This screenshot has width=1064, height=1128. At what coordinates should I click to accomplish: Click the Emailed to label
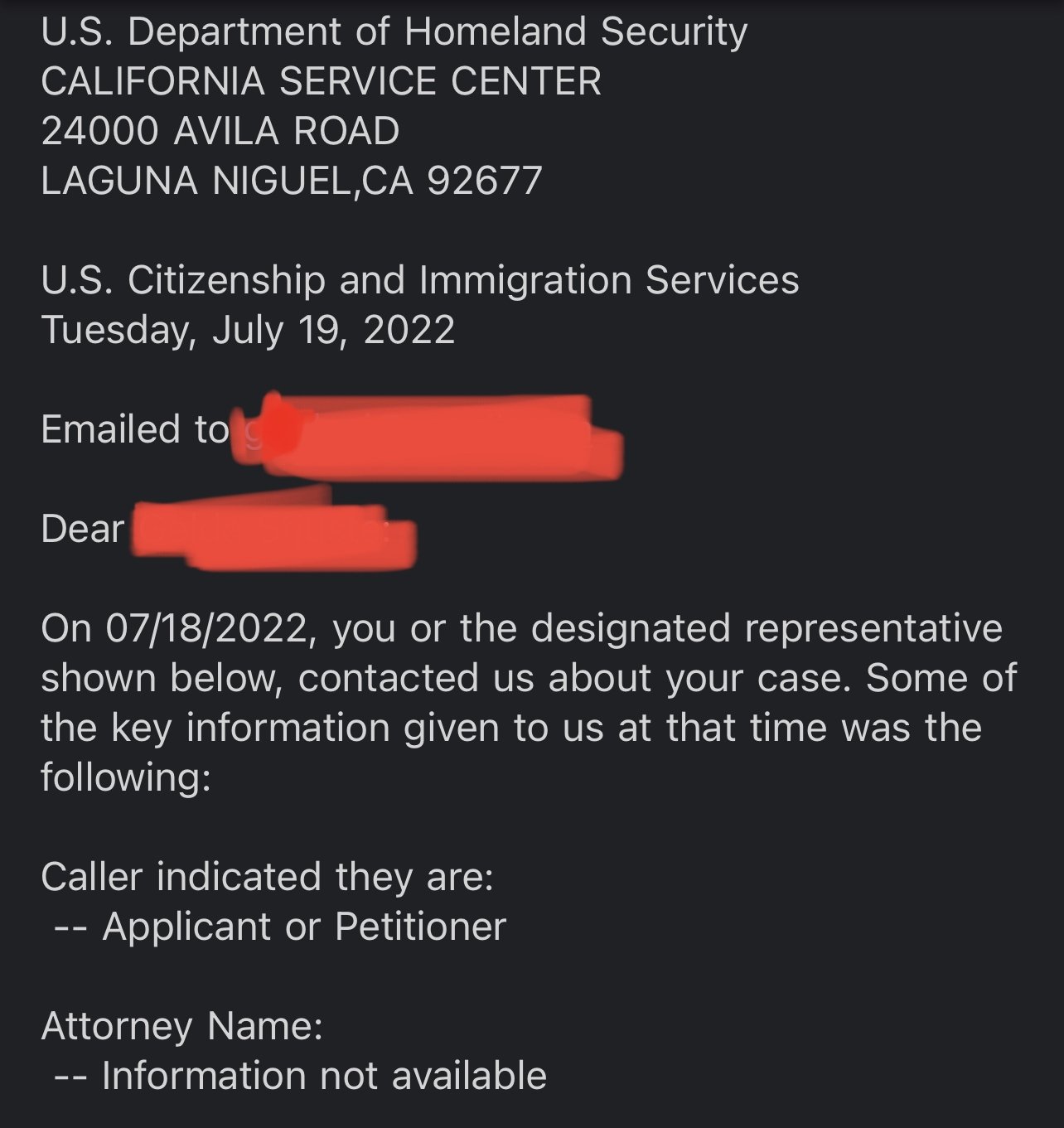coord(134,429)
